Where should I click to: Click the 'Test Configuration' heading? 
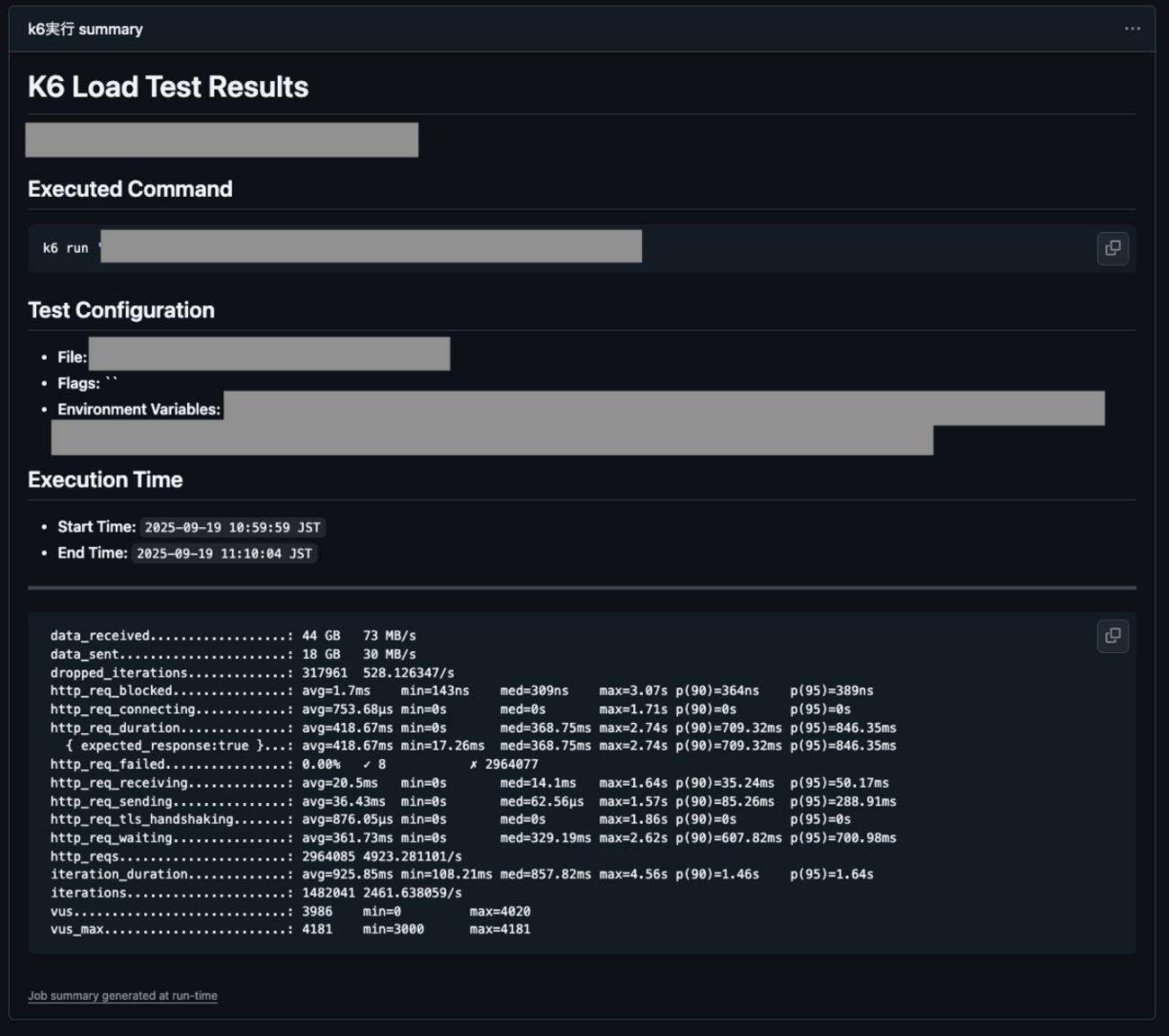[x=121, y=310]
